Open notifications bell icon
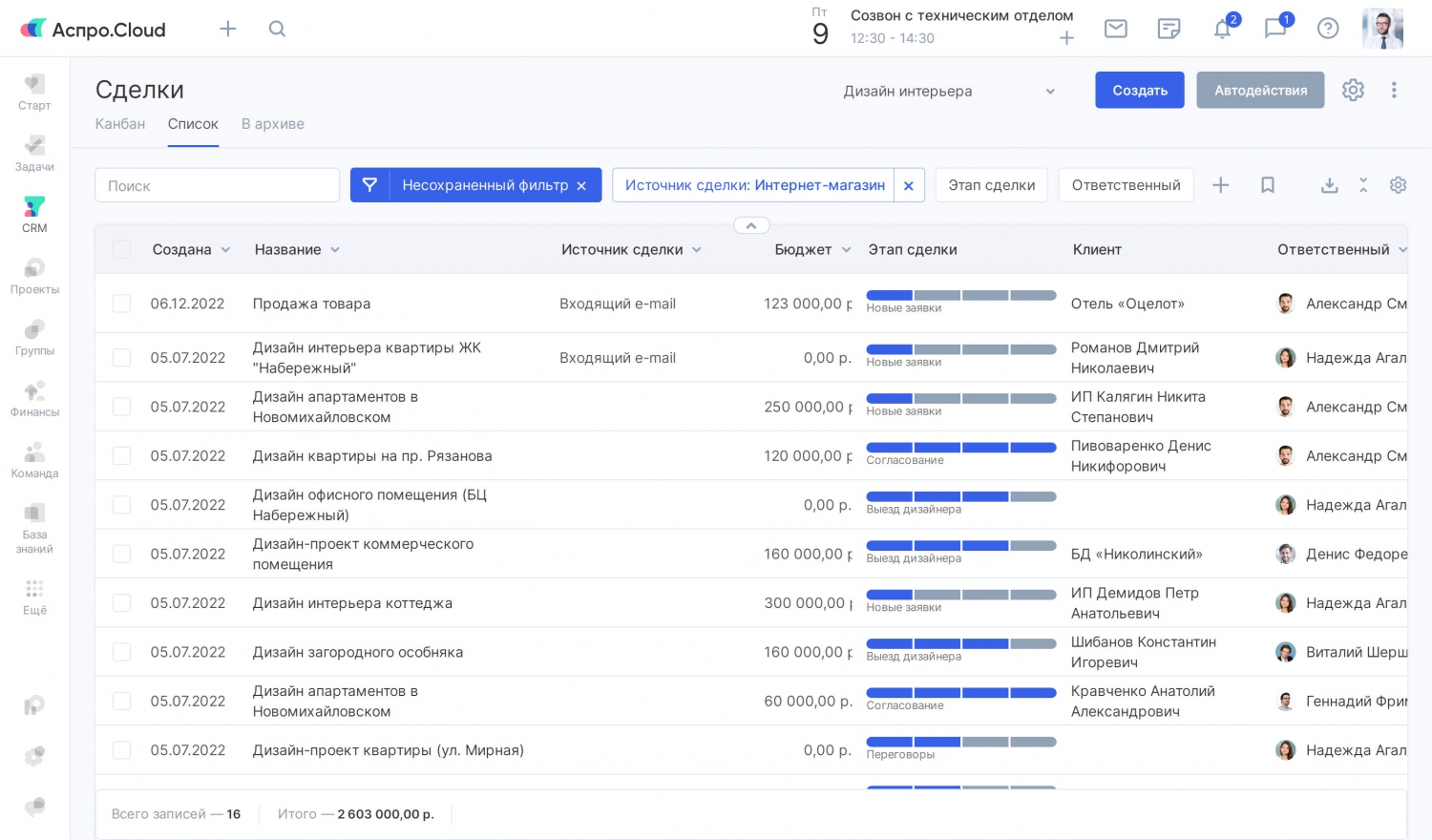Viewport: 1432px width, 840px height. (1222, 29)
